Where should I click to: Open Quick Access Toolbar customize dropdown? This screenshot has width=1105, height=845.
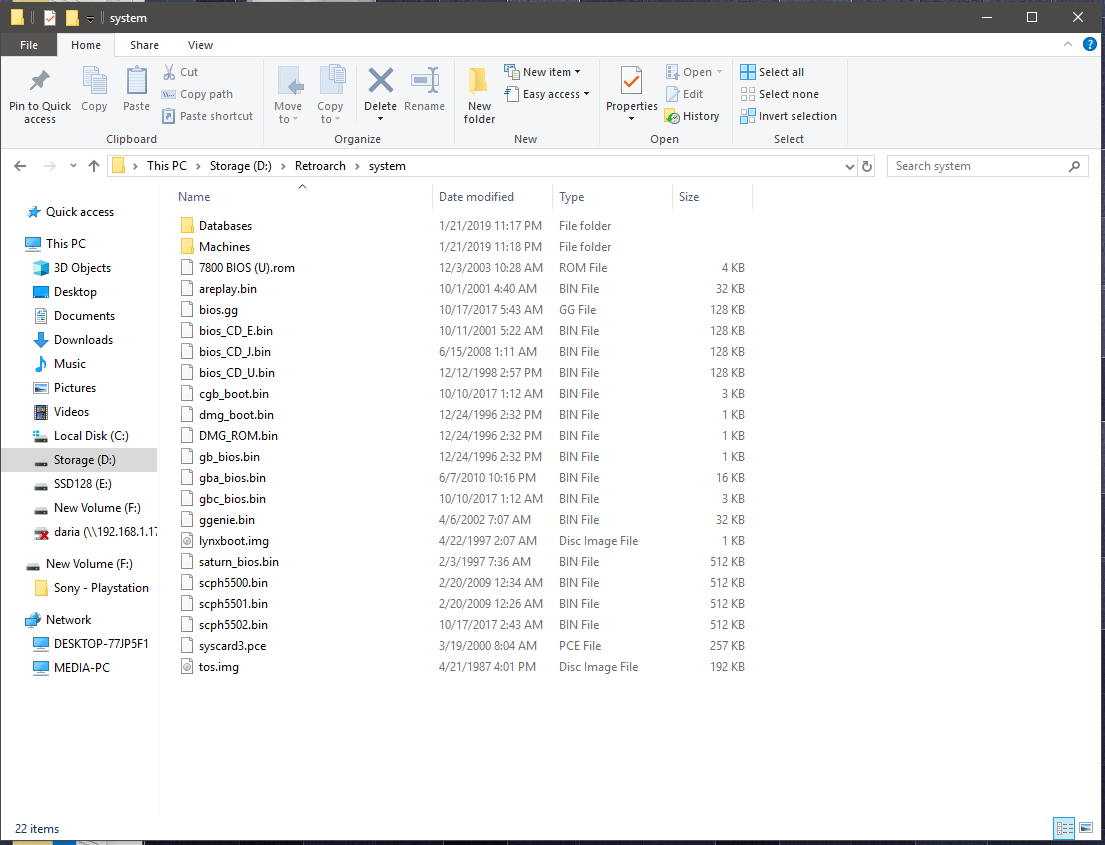90,18
